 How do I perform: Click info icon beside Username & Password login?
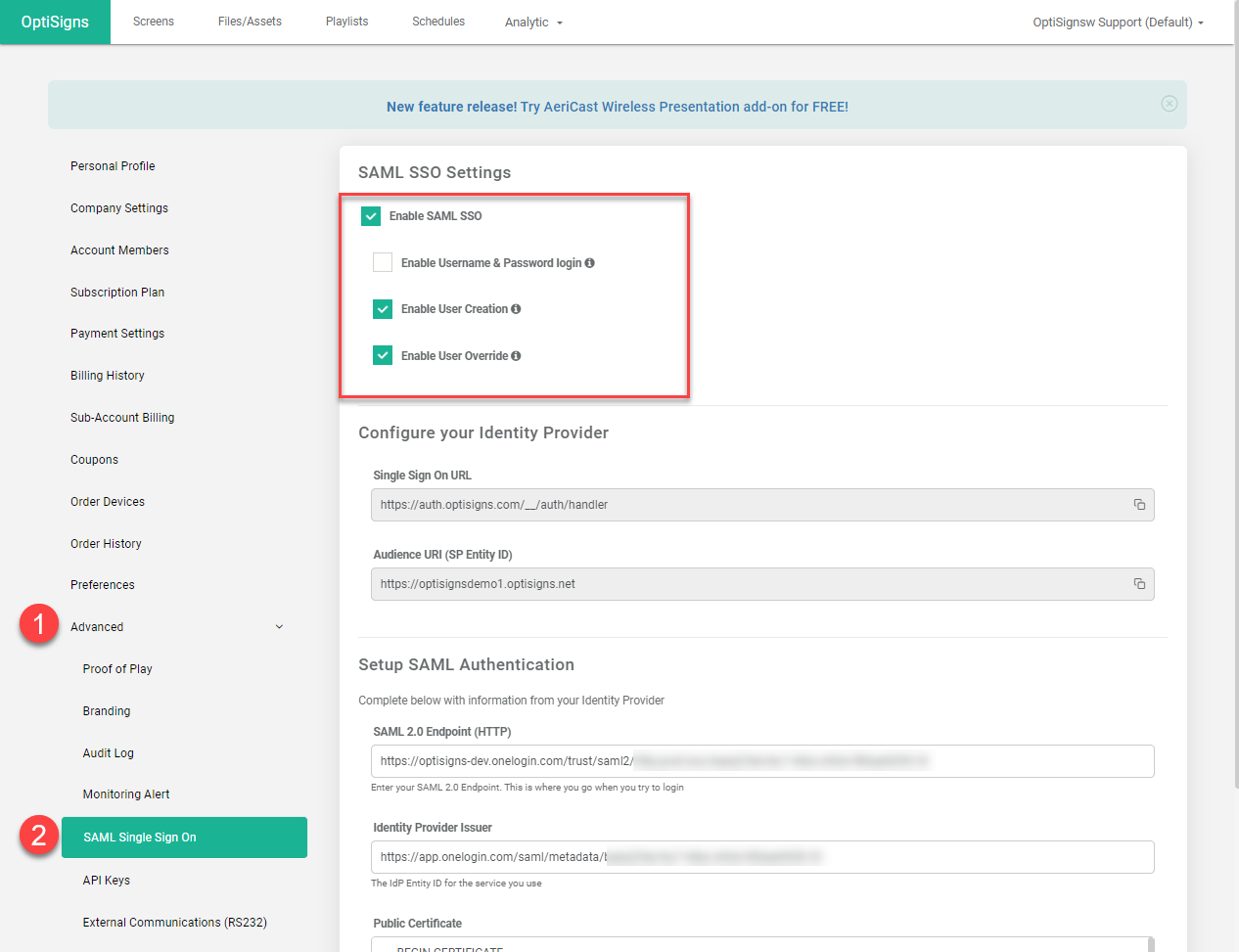point(590,263)
